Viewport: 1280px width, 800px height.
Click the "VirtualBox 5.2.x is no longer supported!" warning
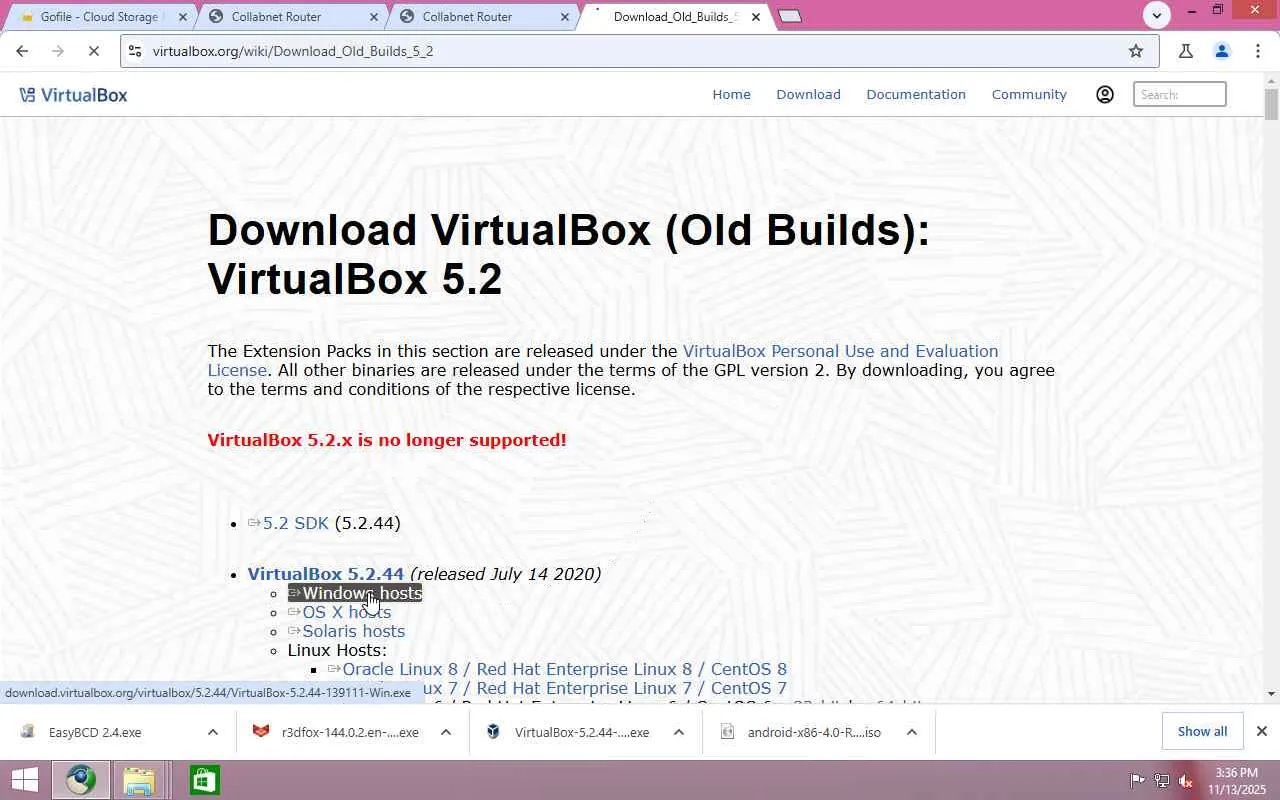pos(387,440)
